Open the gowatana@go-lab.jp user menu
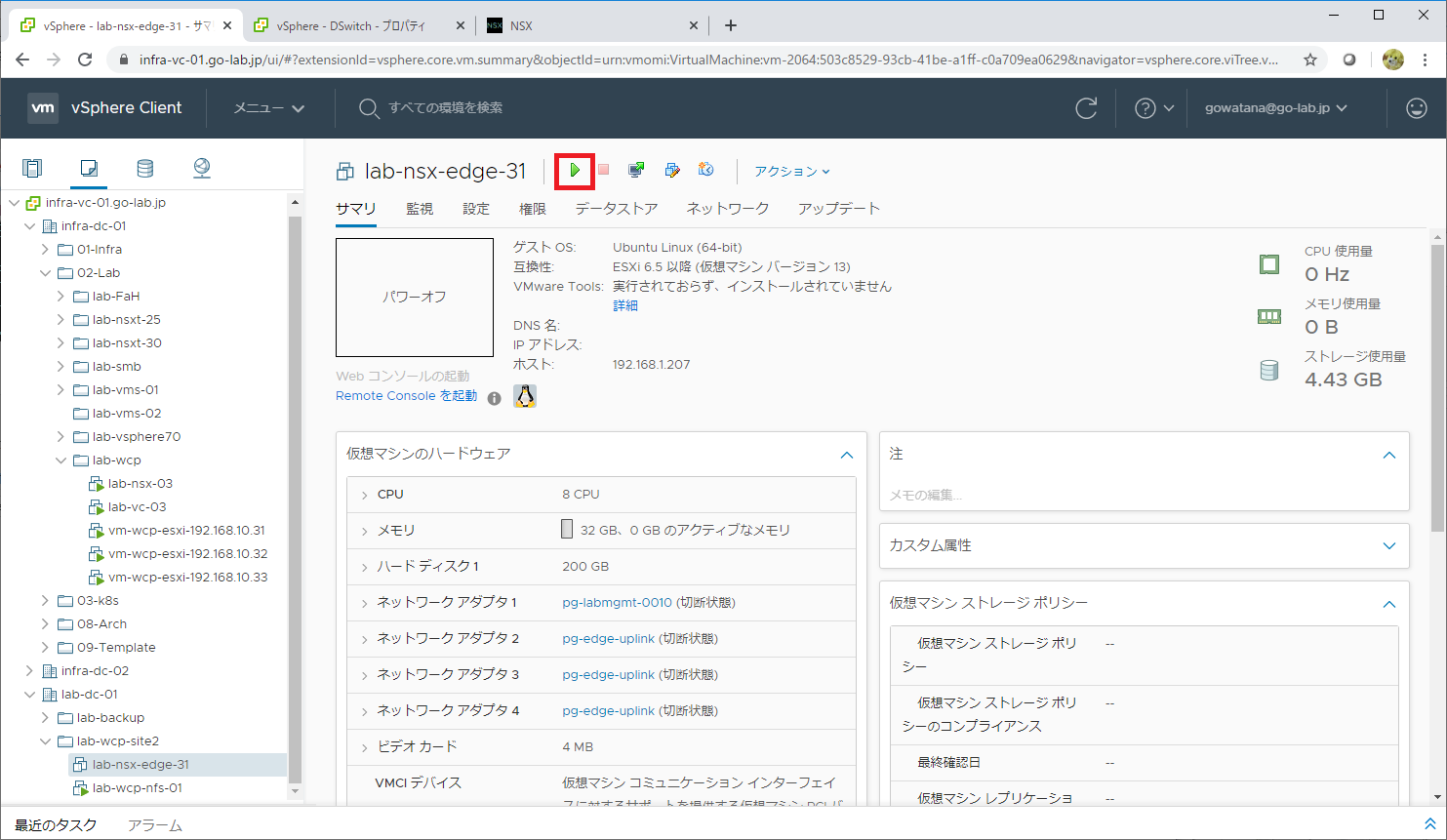 tap(1276, 108)
